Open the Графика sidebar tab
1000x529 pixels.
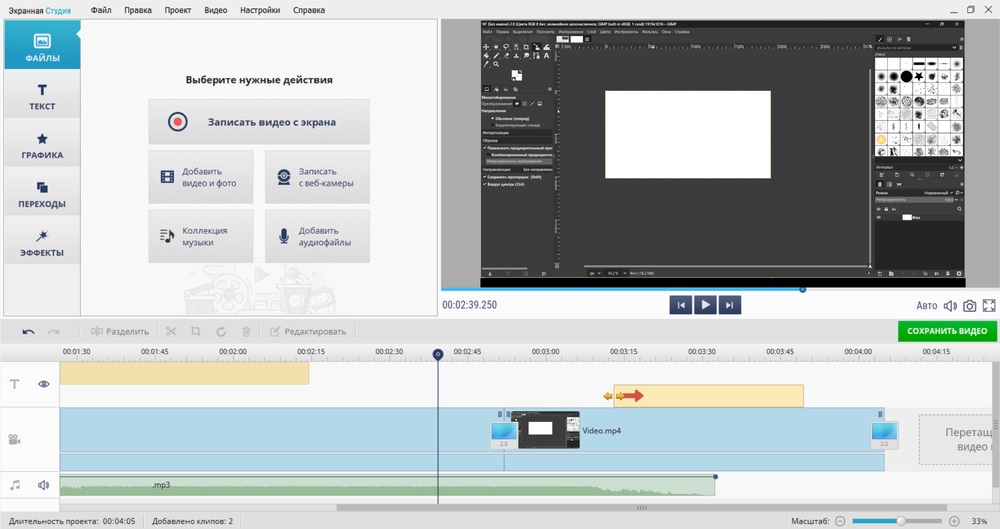pos(42,143)
